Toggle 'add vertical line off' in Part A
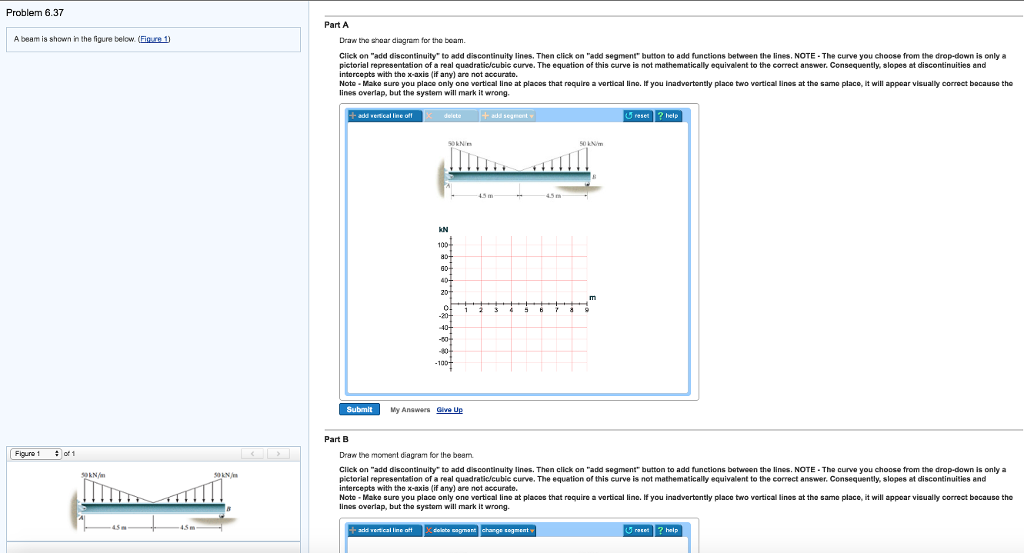The width and height of the screenshot is (1024, 553). point(385,116)
